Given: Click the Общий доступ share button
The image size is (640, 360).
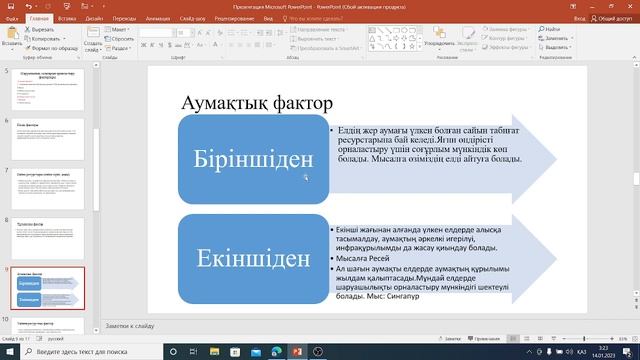Looking at the screenshot, I should [x=611, y=18].
